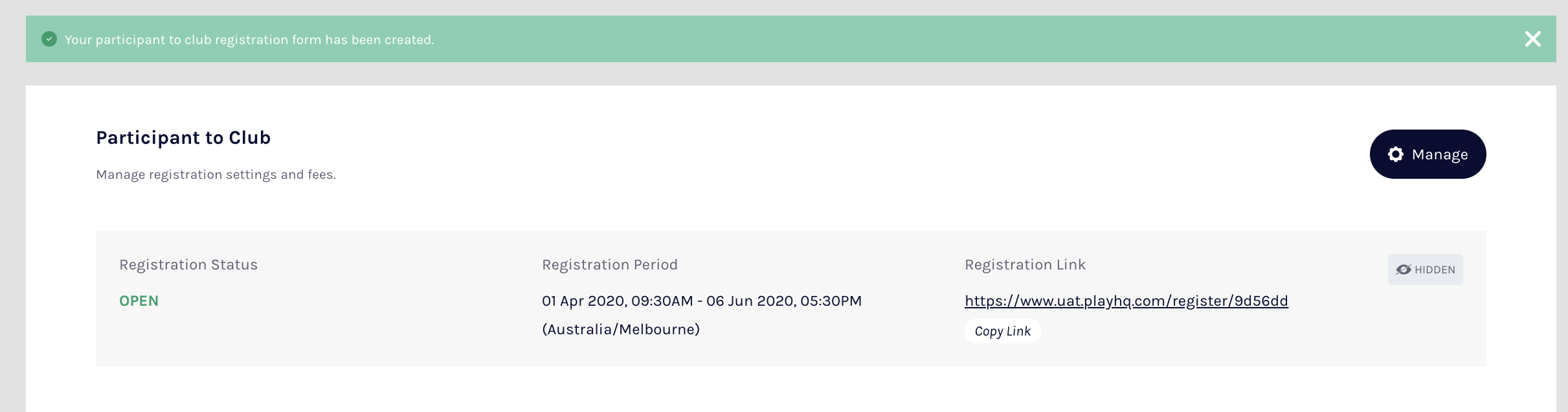Click the Manage button label text

1440,155
